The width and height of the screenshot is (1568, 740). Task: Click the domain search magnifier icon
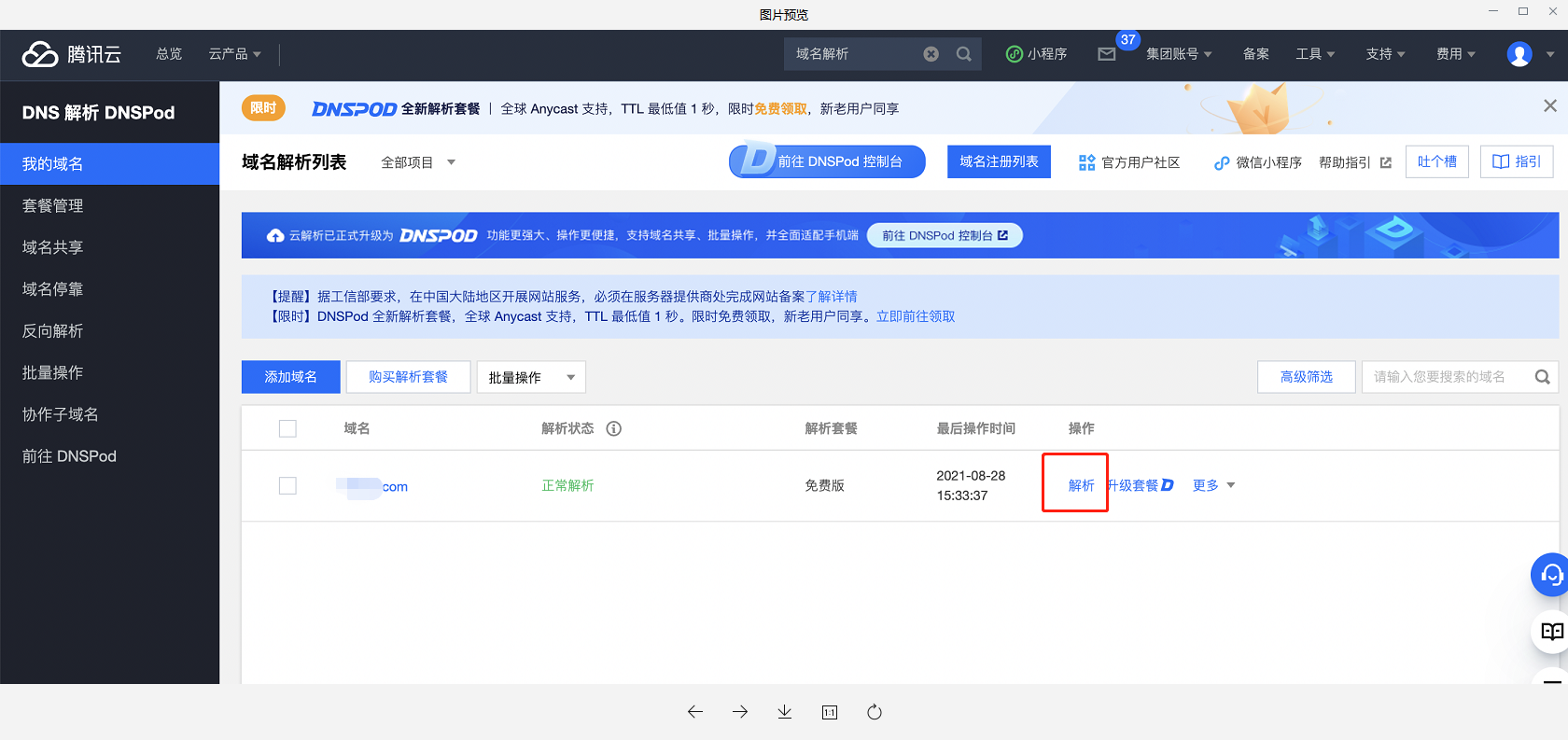point(1543,377)
